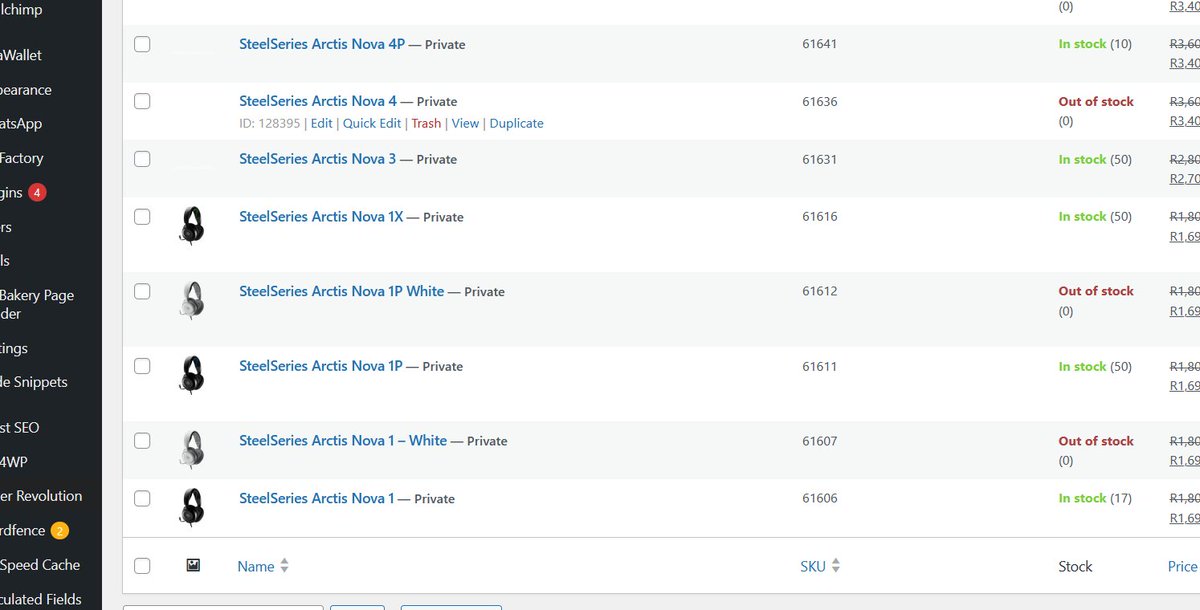Check the SteelSeries Arctis Nova 1X row
This screenshot has height=610, width=1200.
(142, 216)
